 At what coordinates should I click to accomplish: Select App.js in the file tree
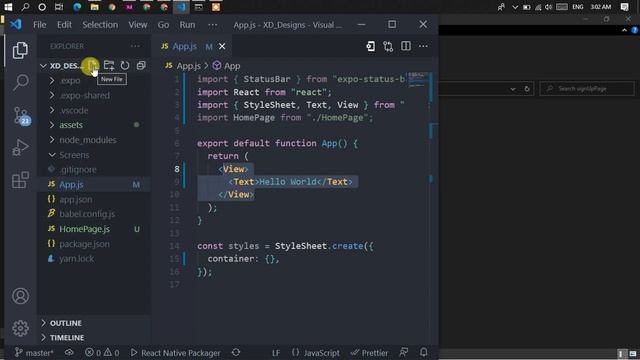94,184
